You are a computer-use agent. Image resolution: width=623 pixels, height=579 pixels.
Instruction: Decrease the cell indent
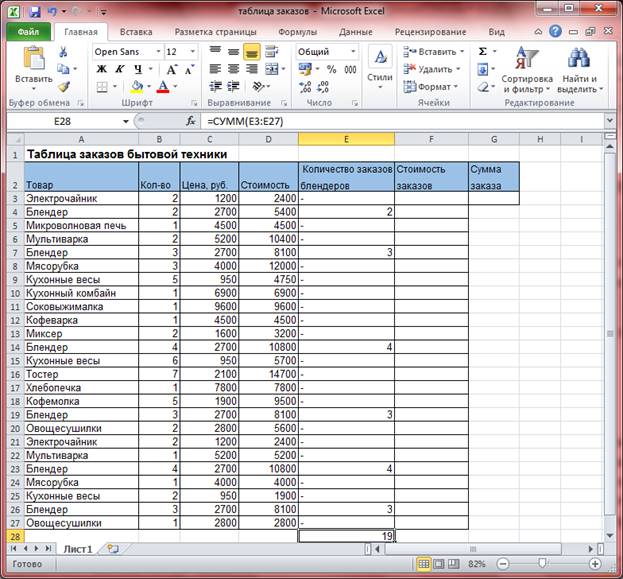pyautogui.click(x=215, y=86)
